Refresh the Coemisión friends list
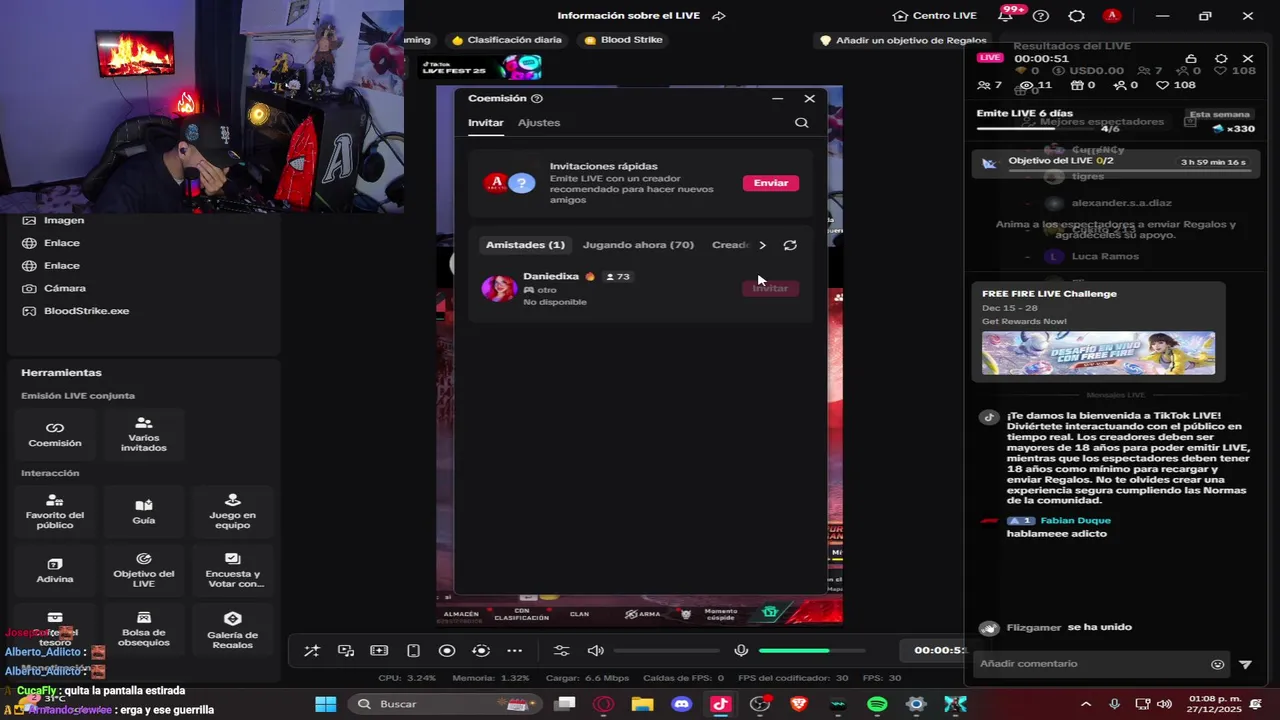Screen dimensions: 1280x720 (790, 245)
